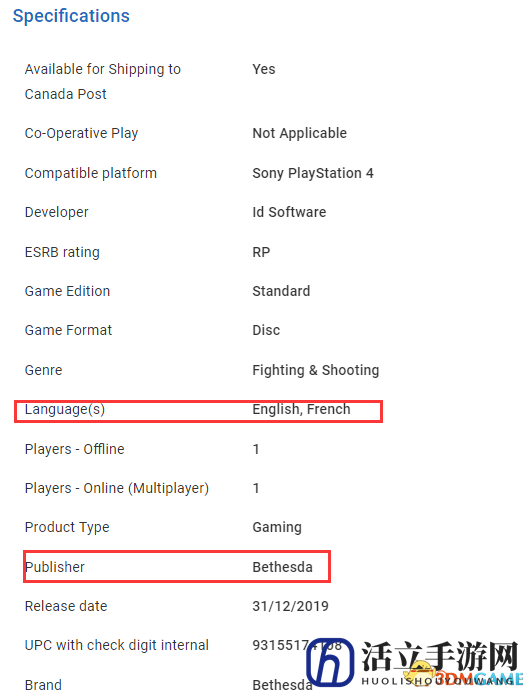Screen dimensions: 528x692
Task: Select the RP rating value
Action: click(x=261, y=252)
